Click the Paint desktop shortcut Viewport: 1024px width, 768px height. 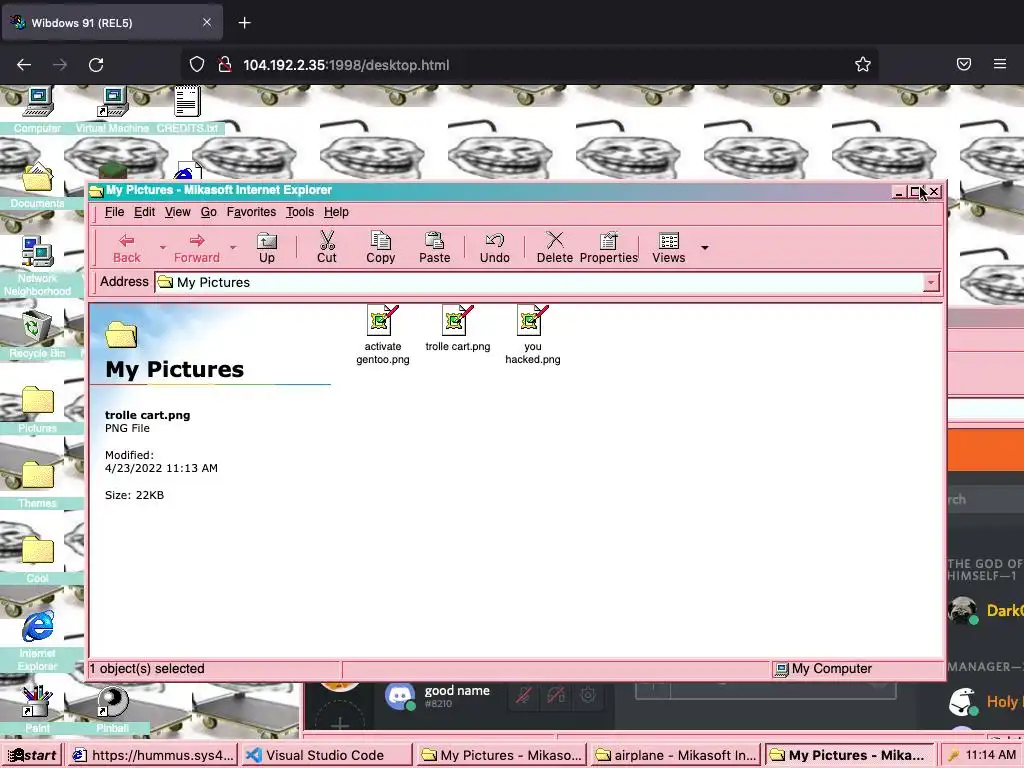pyautogui.click(x=37, y=710)
